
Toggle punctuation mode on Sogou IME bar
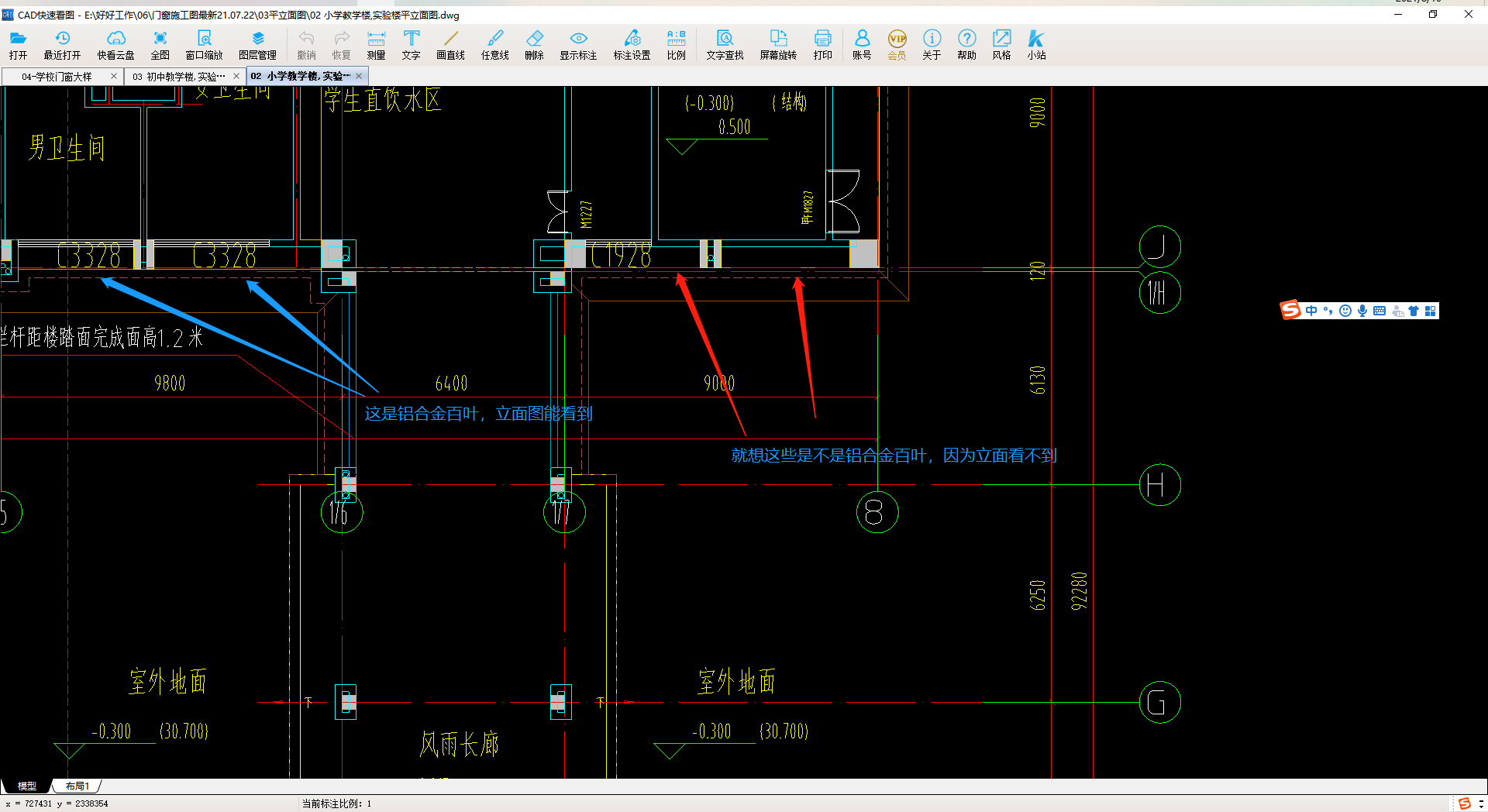1328,311
